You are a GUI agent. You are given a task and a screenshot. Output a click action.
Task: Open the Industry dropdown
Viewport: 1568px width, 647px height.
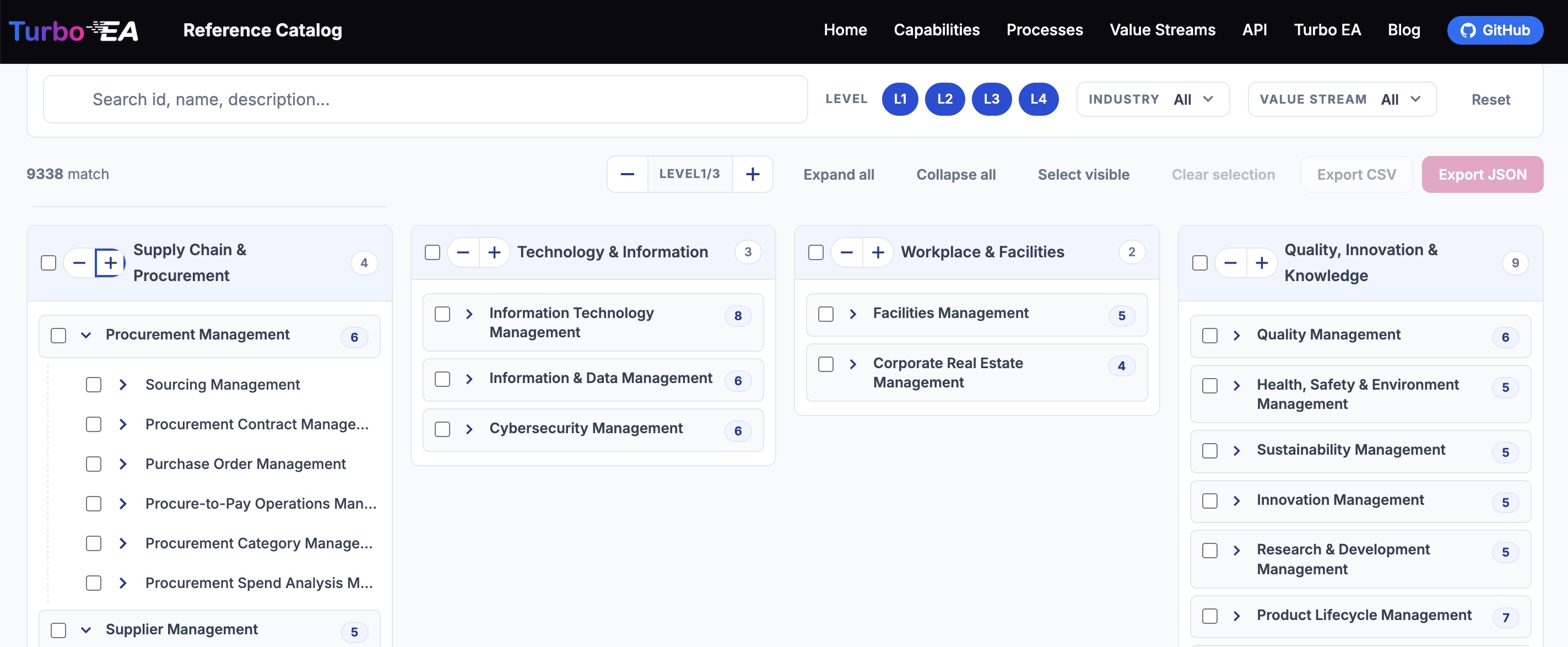pos(1153,99)
